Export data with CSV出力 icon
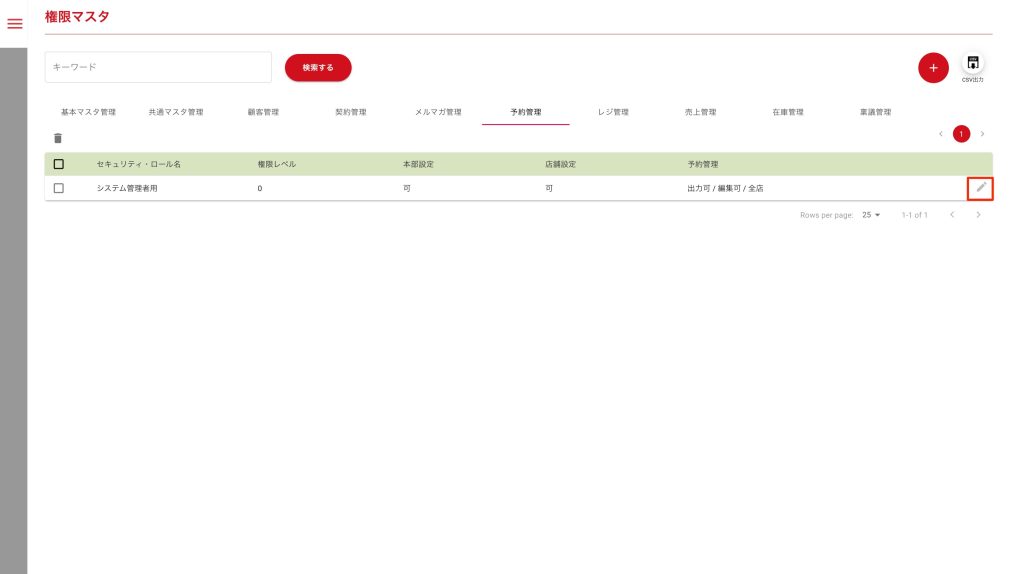1024x574 pixels. click(x=972, y=64)
